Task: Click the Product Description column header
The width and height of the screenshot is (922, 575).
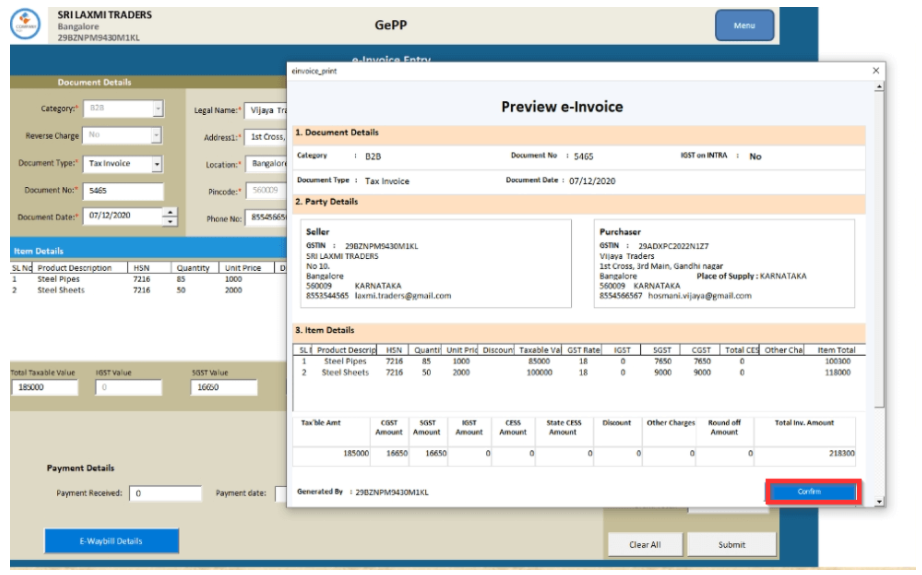Action: (80, 268)
